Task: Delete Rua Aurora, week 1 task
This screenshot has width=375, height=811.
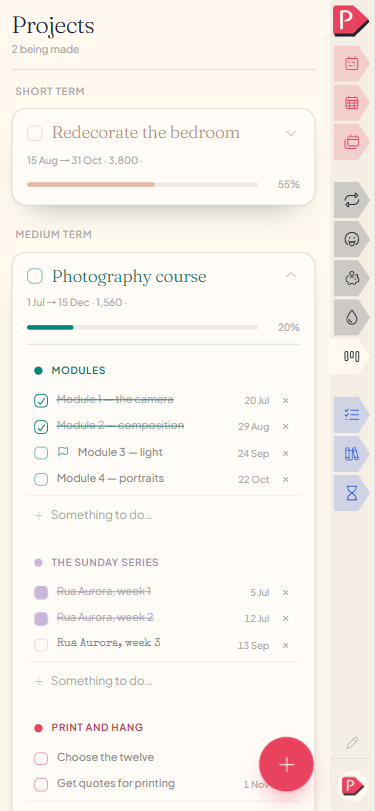Action: 286,593
